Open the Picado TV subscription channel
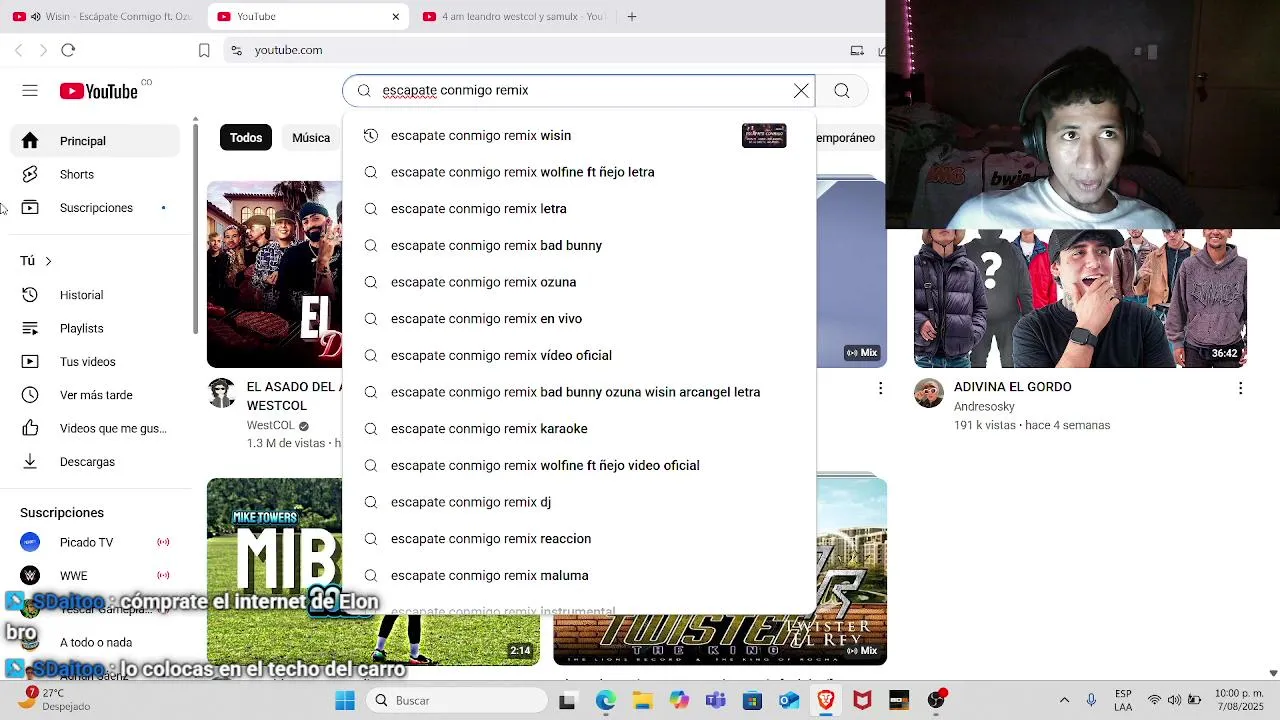Viewport: 1280px width, 720px height. (96, 542)
